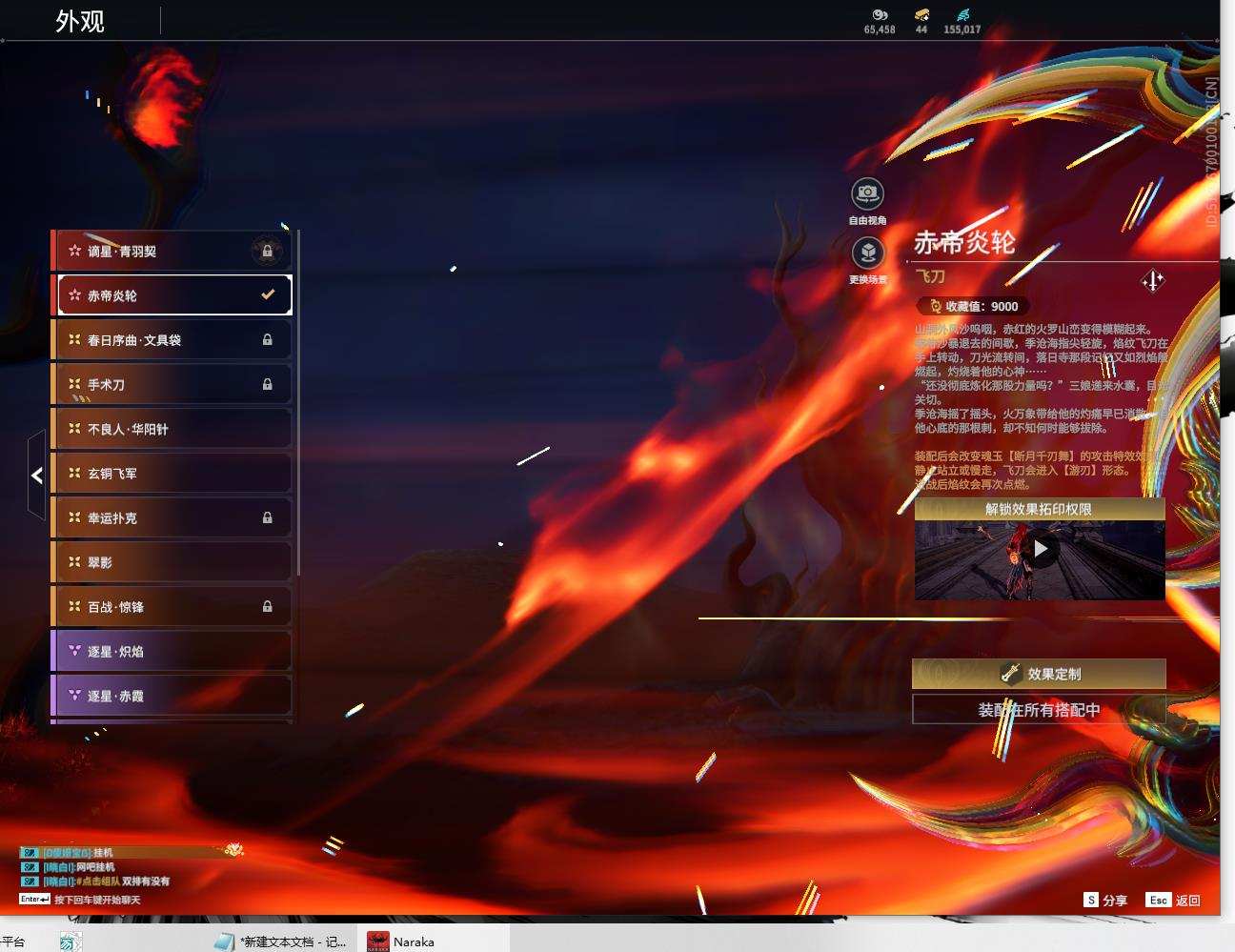Click the 收藏值: 9000 badge
Screen dimensions: 1235x952
pos(972,306)
